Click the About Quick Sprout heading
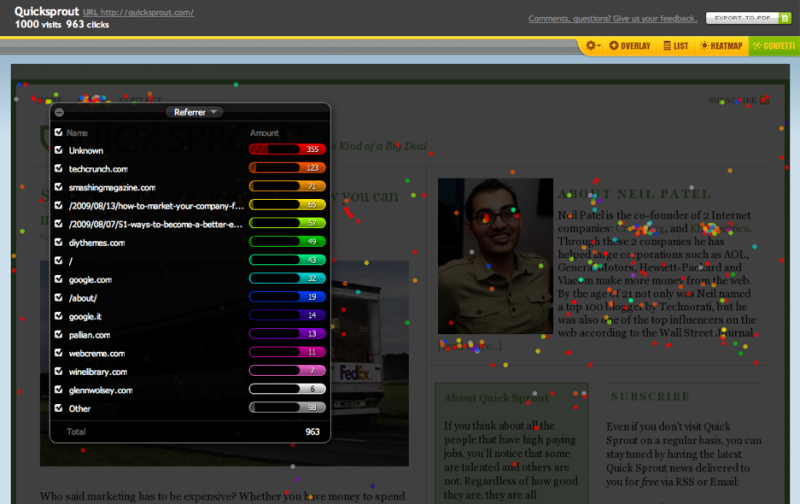Screen dimensions: 800x504 click(496, 398)
